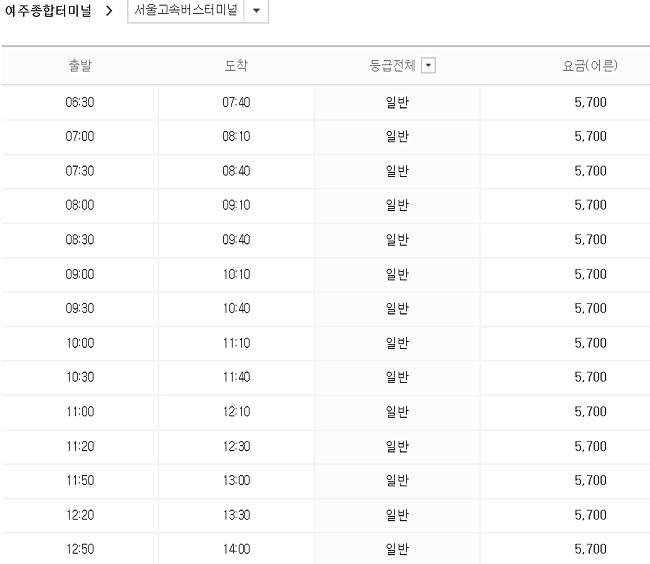The image size is (650, 564).
Task: Select the 12:20 departure time
Action: (80, 515)
